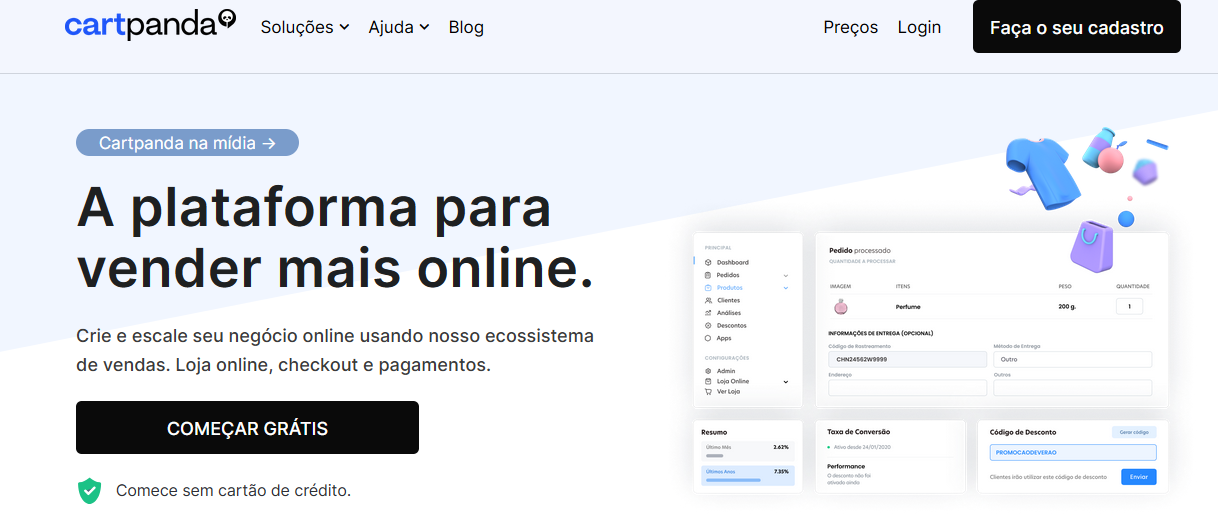This screenshot has width=1218, height=518.
Task: Click the 'Comece sem cartão de crédito.' text
Action: pos(233,491)
